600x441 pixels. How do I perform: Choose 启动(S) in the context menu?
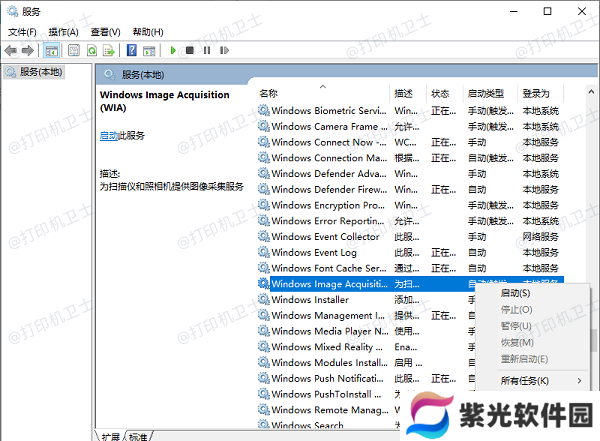(515, 293)
